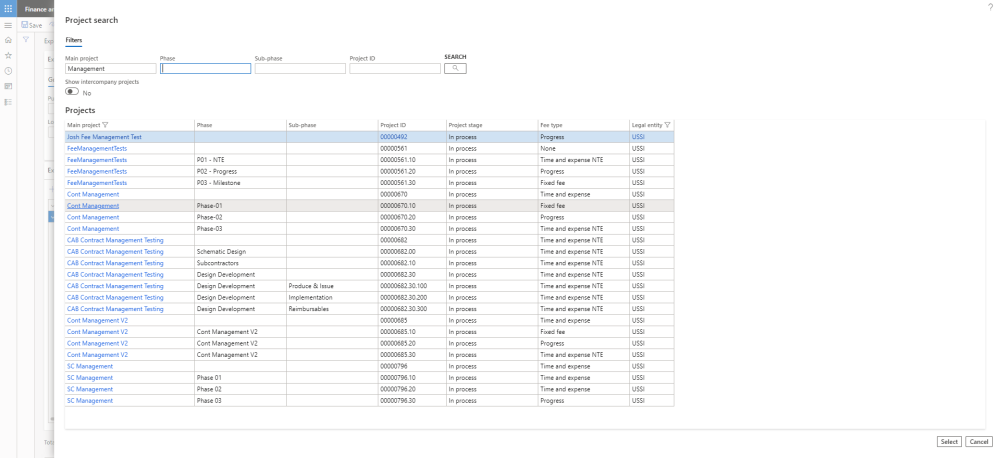Viewport: 1000px width, 458px height.
Task: Open the filter pane funnel in background page
Action: coord(26,40)
